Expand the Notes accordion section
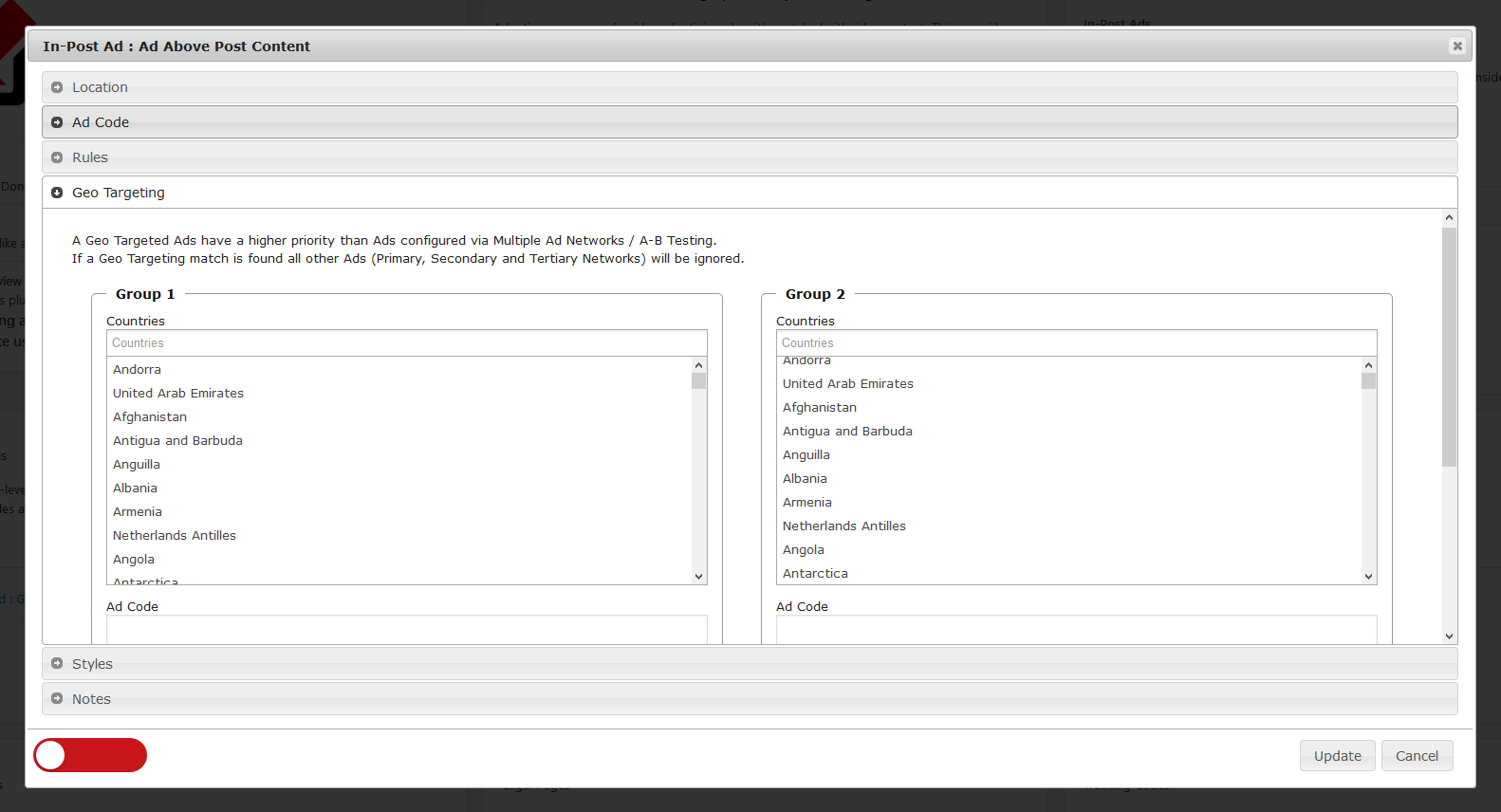The height and width of the screenshot is (812, 1501). pyautogui.click(x=750, y=699)
